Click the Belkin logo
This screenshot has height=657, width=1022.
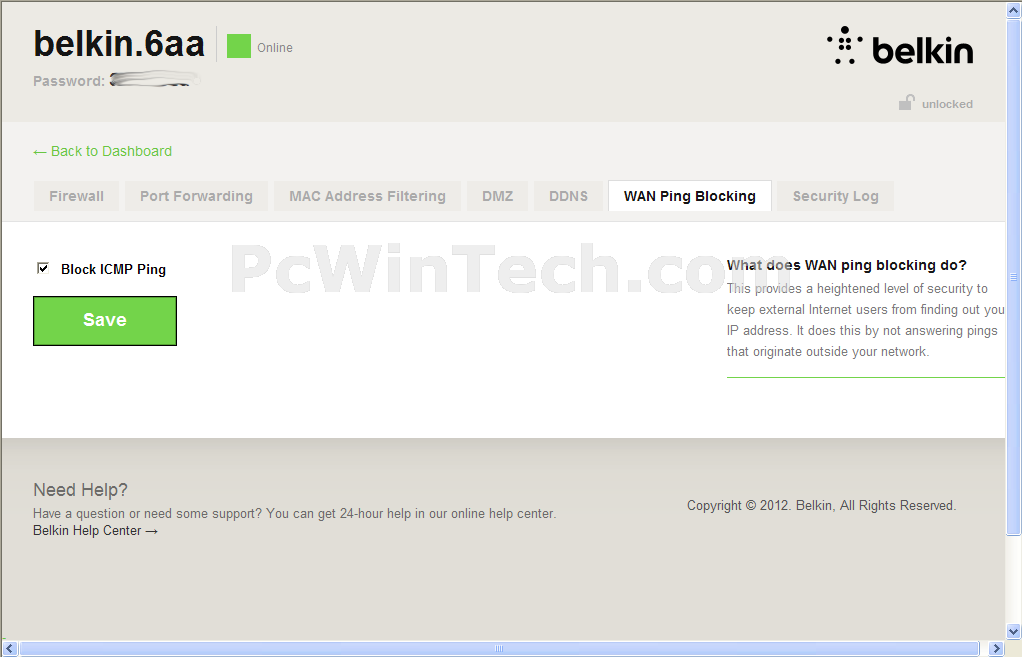[x=900, y=46]
